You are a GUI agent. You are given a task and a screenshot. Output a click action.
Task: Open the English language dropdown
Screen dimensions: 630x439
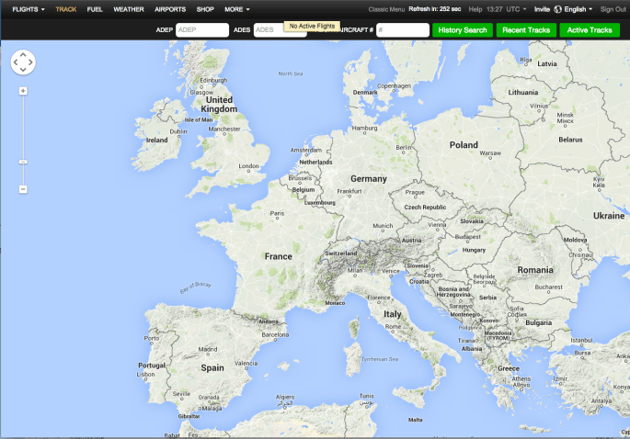pos(578,9)
